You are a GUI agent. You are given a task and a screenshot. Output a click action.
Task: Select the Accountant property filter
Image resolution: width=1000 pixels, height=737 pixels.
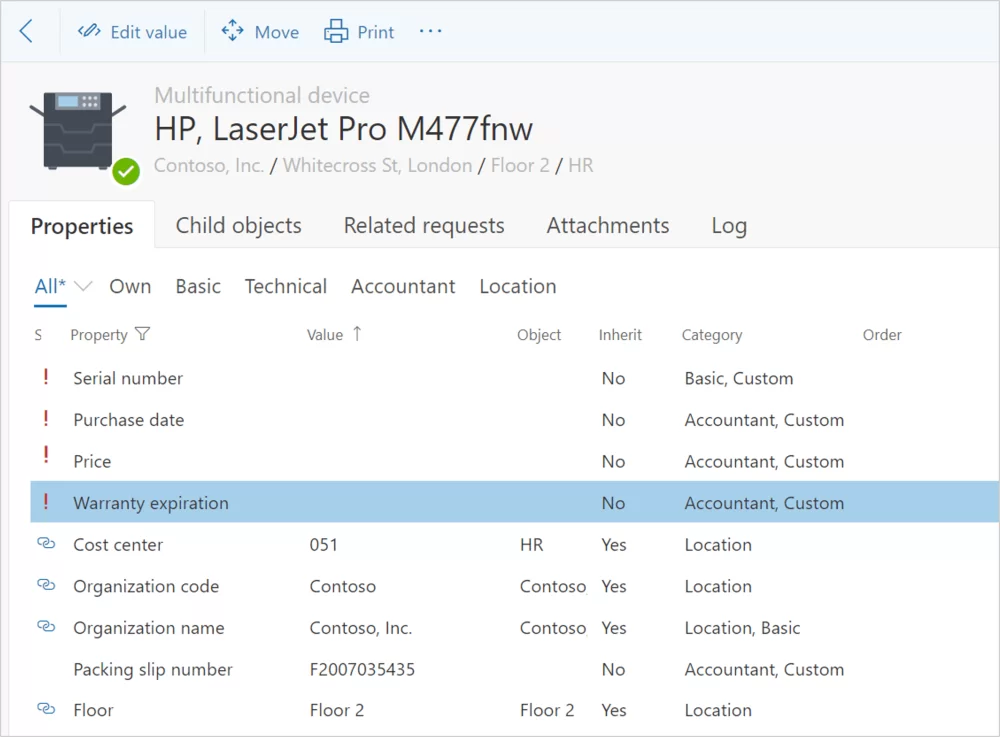403,287
